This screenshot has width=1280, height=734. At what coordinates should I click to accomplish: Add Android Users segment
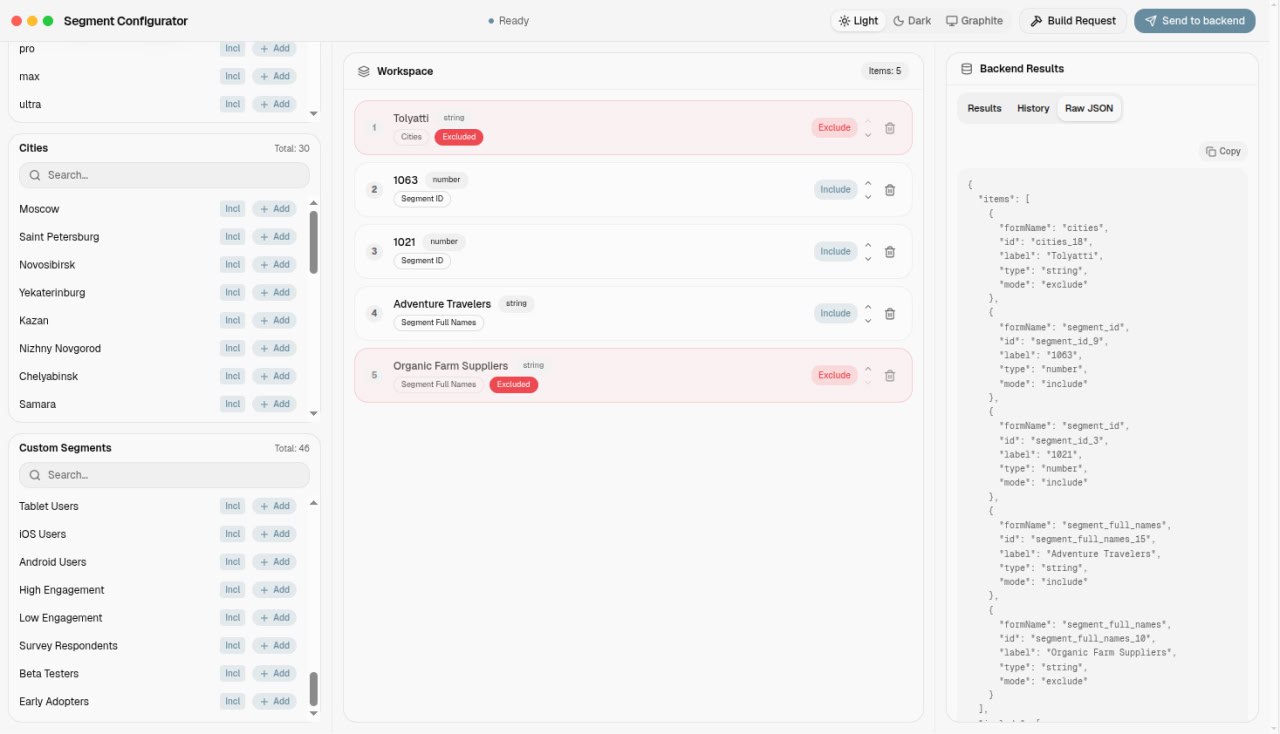[x=274, y=562]
